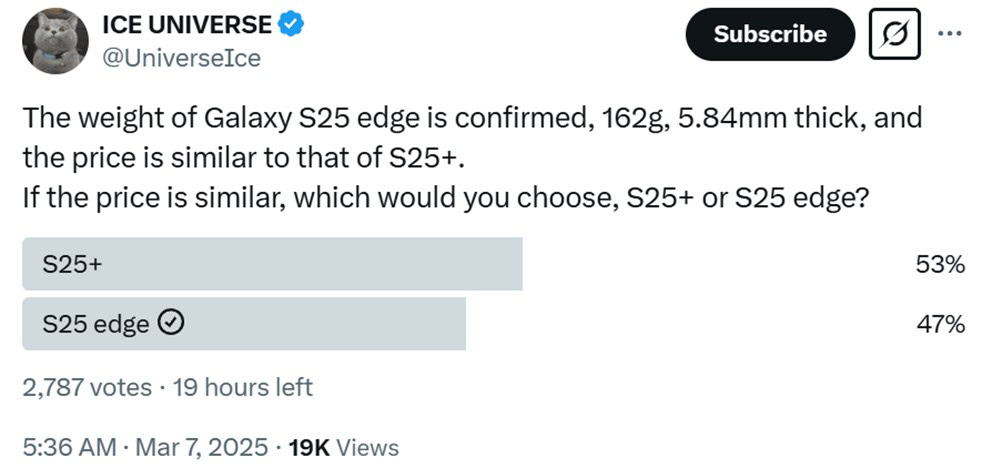
Task: Click the blue verified badge icon
Action: [290, 25]
